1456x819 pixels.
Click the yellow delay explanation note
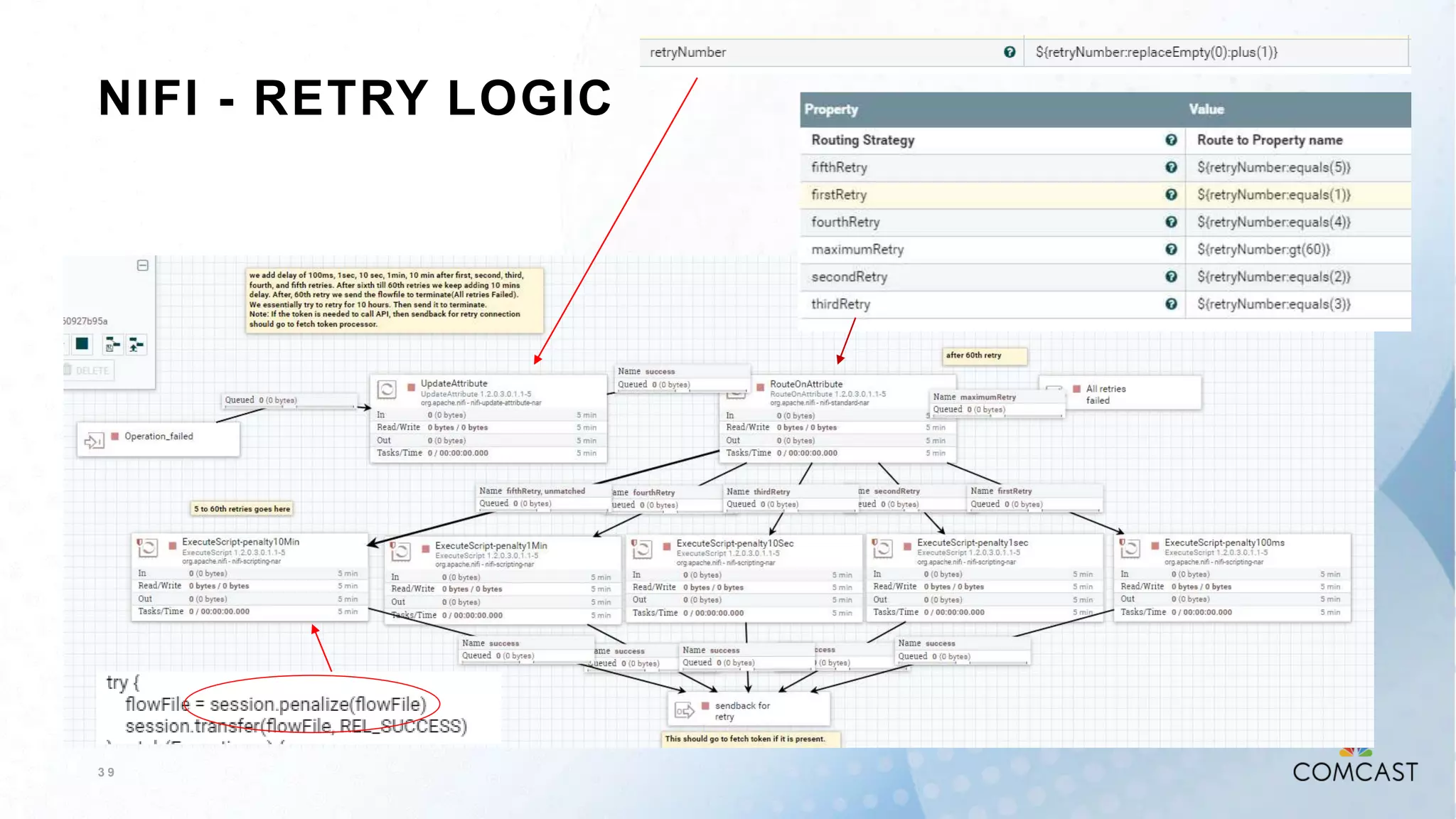395,300
